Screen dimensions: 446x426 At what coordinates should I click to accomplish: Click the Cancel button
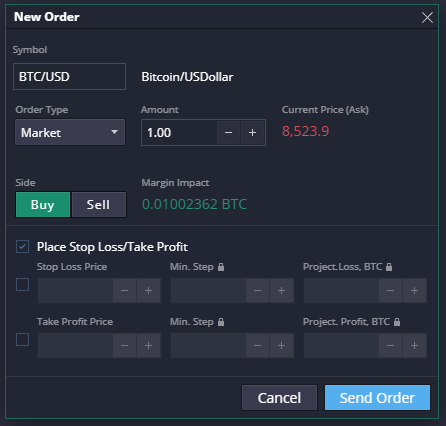[279, 398]
